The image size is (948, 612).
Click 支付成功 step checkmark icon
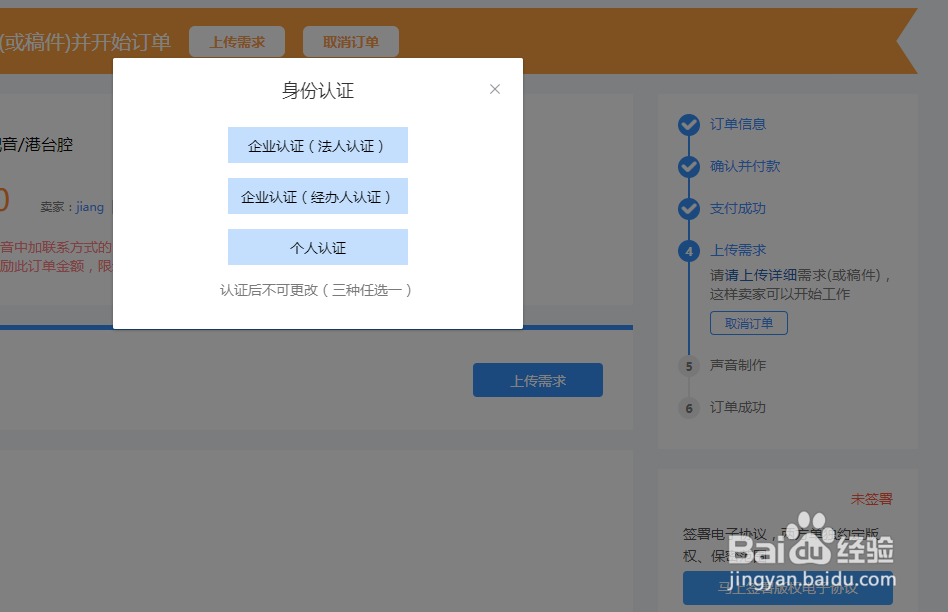pos(689,209)
